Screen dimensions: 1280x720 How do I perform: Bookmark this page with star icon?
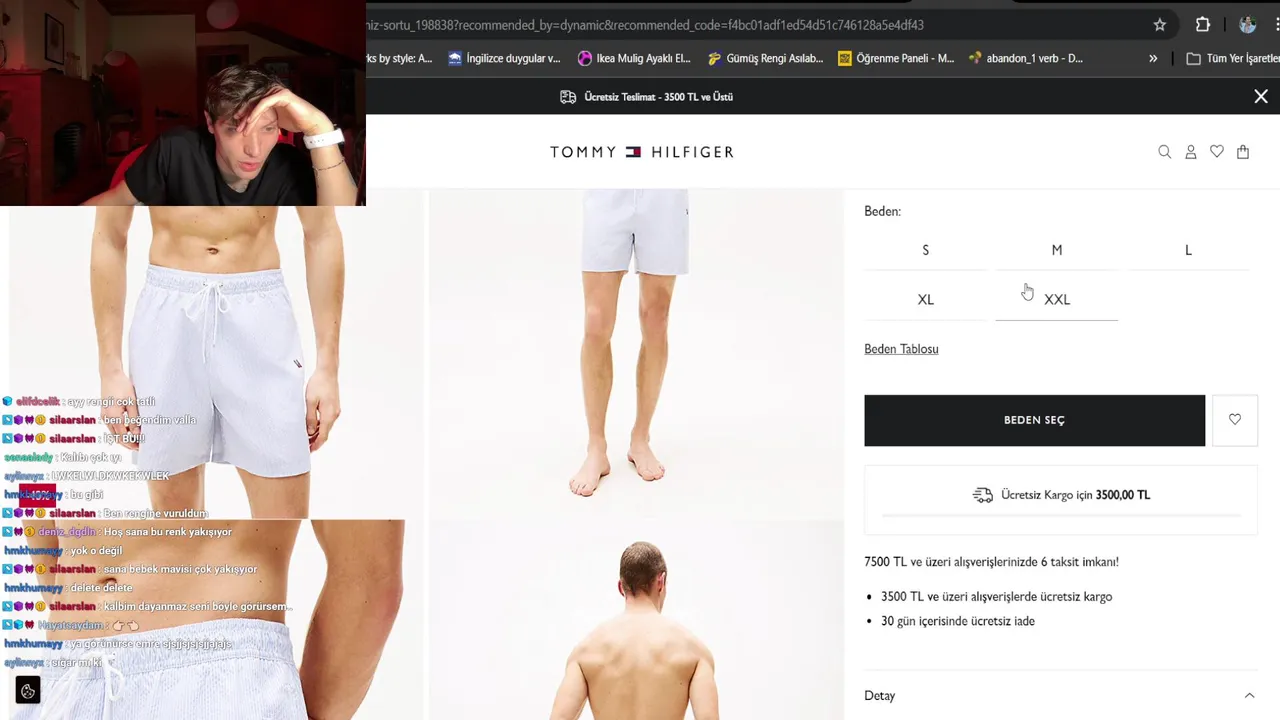click(x=1160, y=25)
